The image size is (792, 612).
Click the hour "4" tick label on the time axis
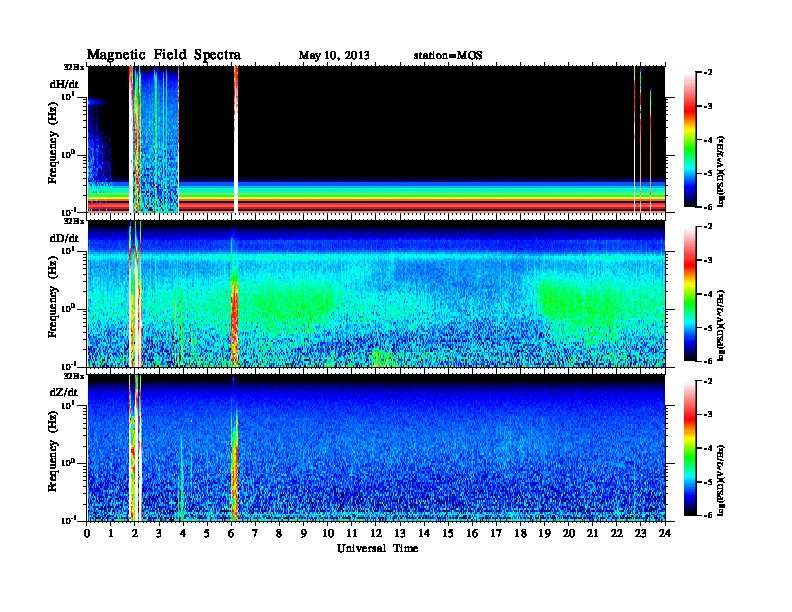183,533
